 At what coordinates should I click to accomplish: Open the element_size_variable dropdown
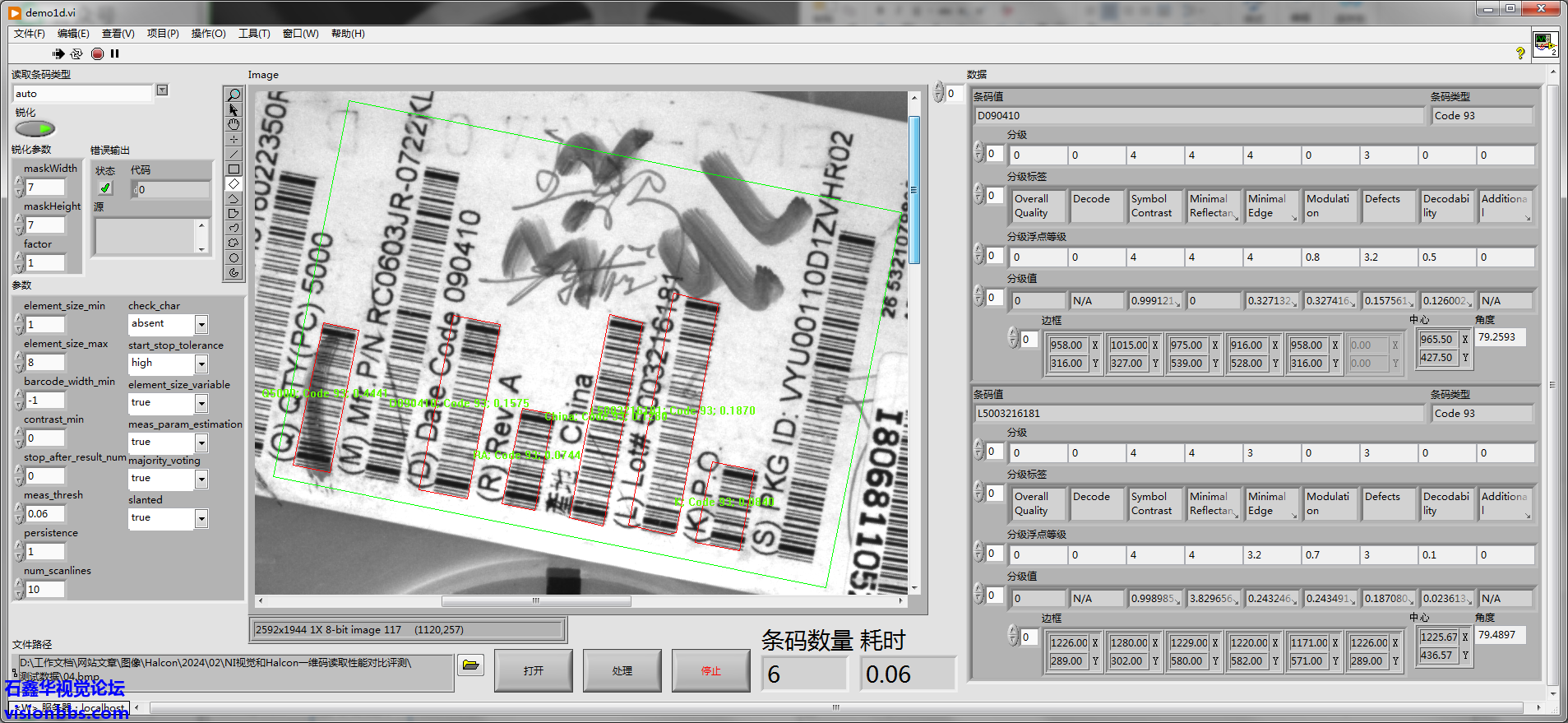click(x=201, y=403)
